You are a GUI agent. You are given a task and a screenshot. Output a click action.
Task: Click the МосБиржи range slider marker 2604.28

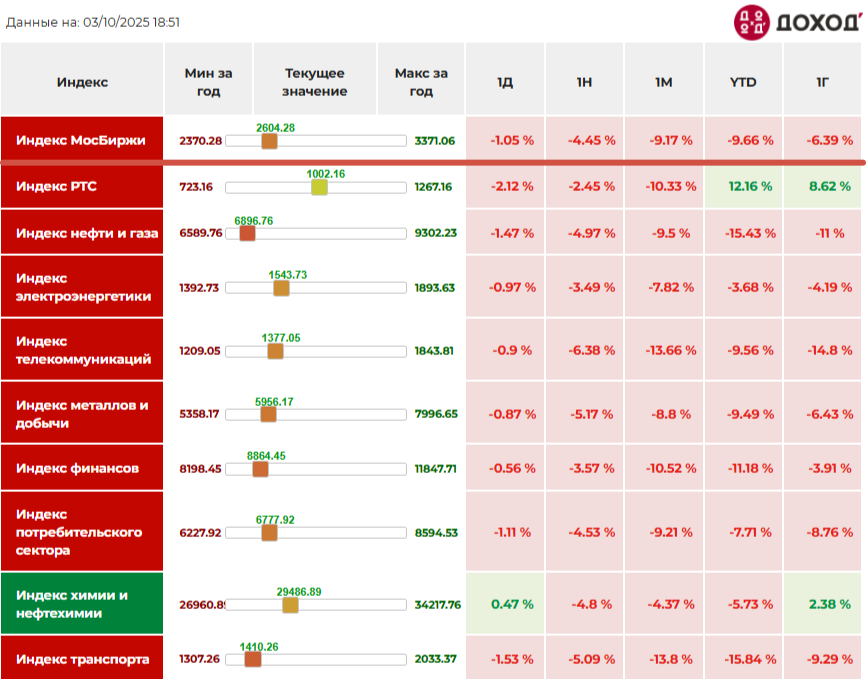(x=270, y=141)
